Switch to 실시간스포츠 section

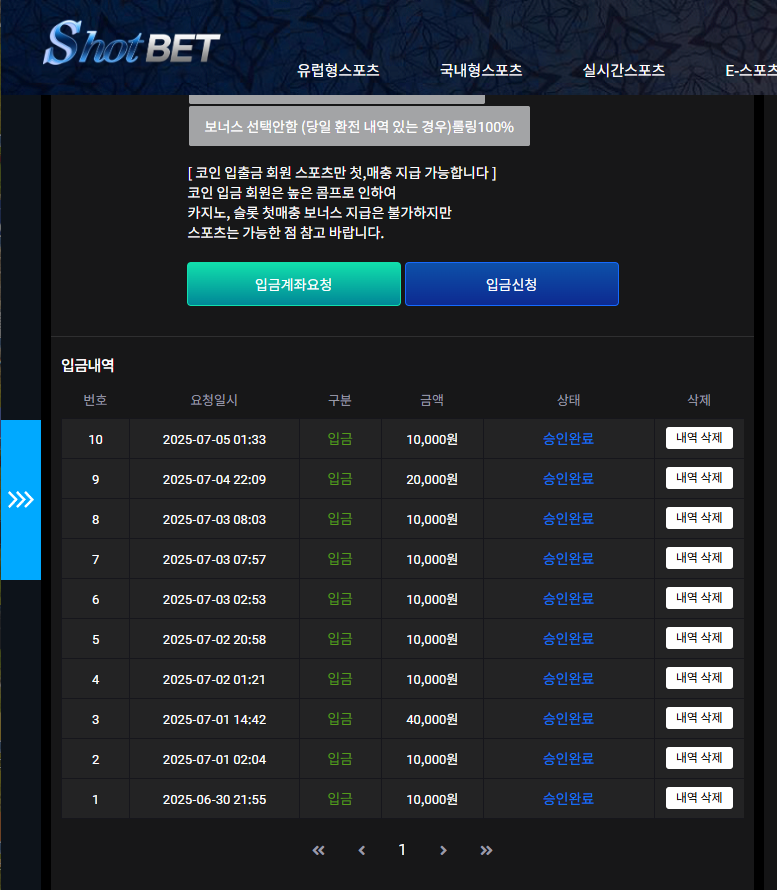point(624,70)
